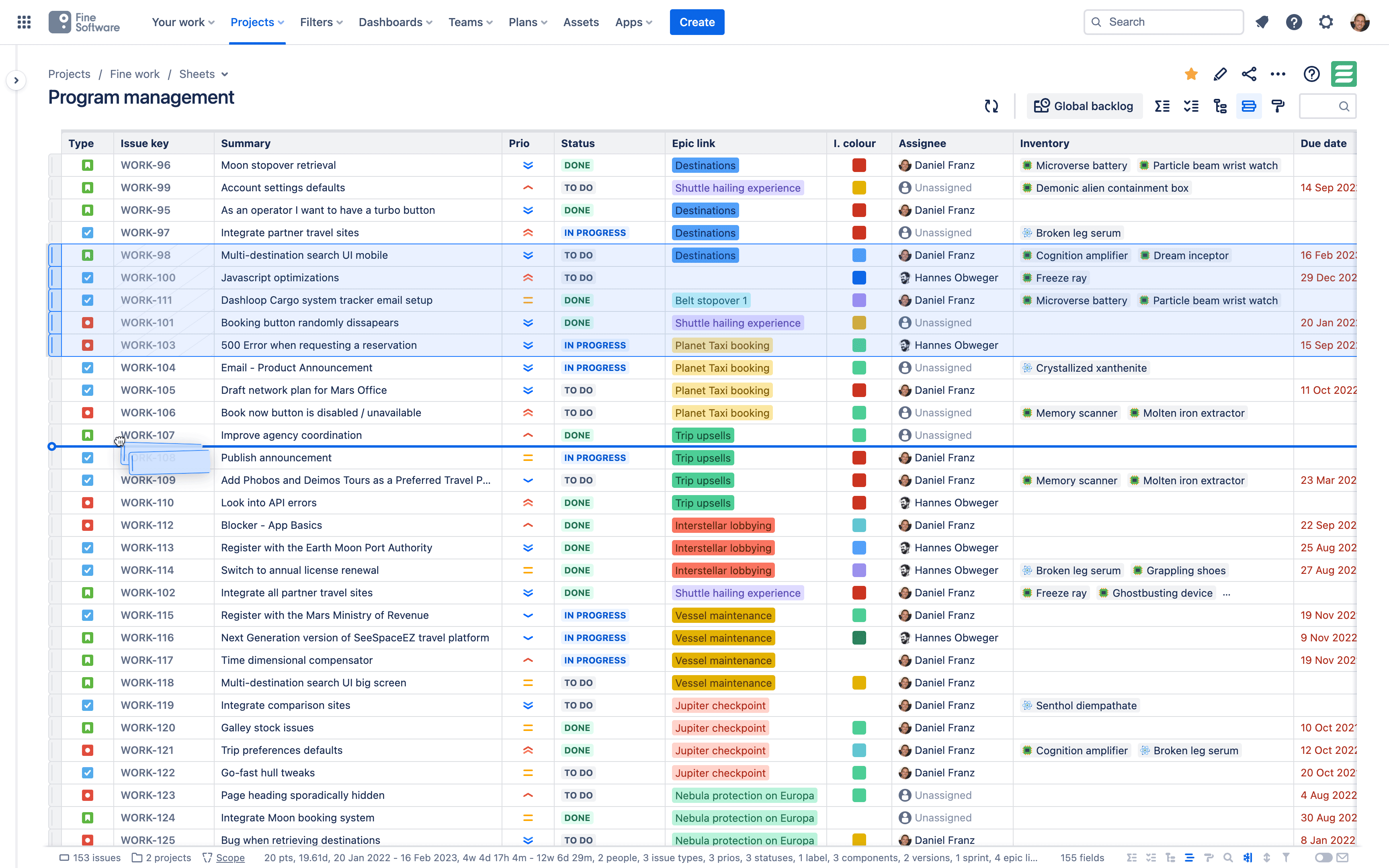1389x868 pixels.
Task: Click the hierarchy view icon
Action: tap(1221, 106)
